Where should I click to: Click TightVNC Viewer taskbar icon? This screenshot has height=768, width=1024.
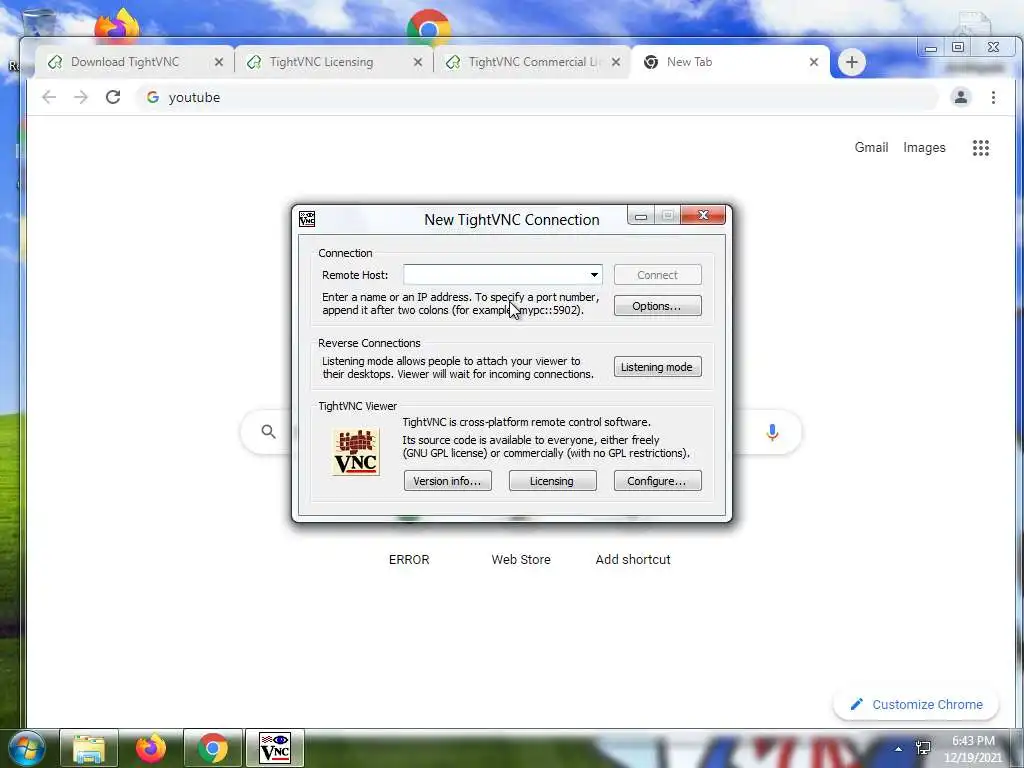[x=274, y=748]
